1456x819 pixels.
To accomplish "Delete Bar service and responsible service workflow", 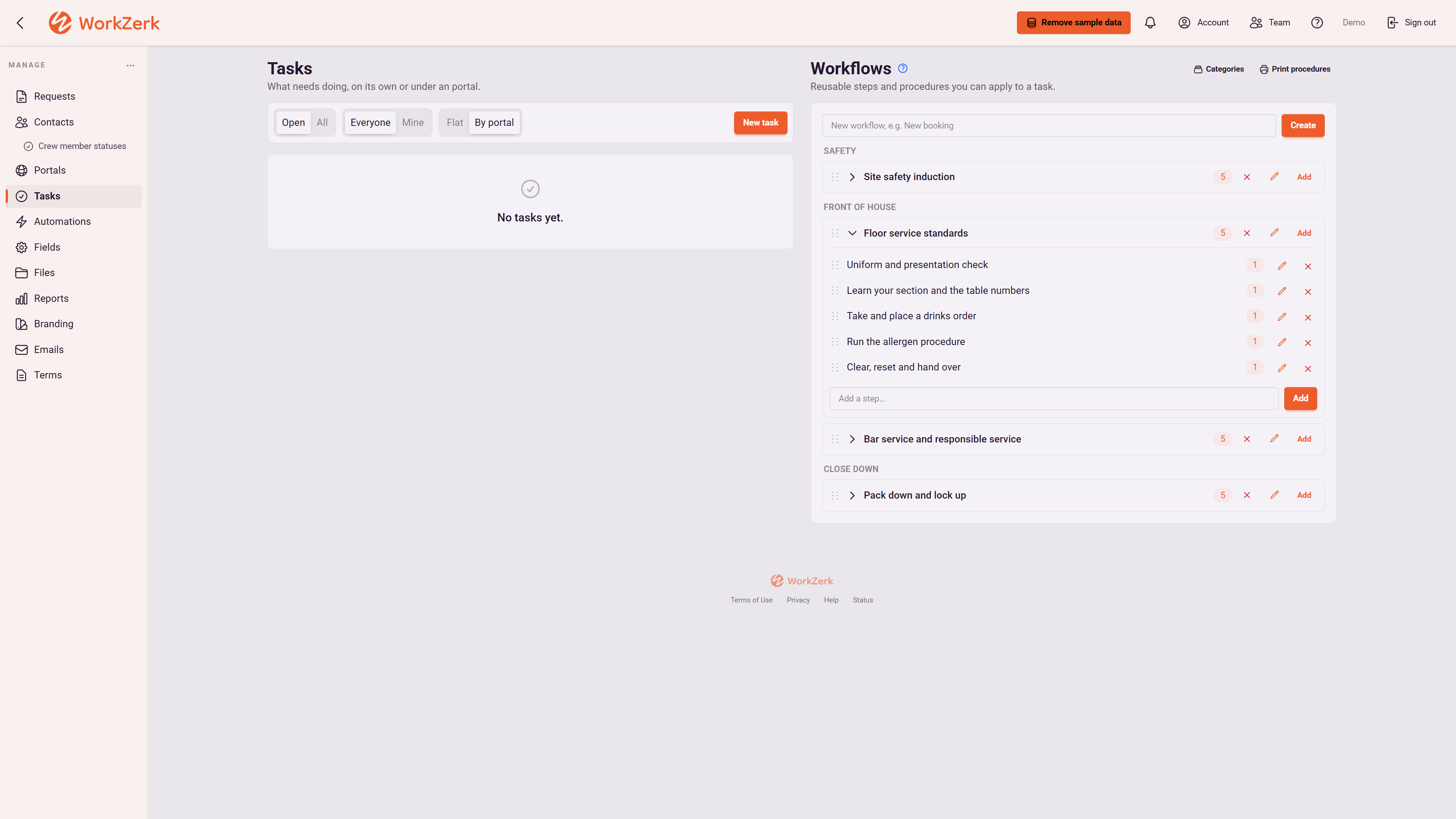I will [x=1247, y=439].
